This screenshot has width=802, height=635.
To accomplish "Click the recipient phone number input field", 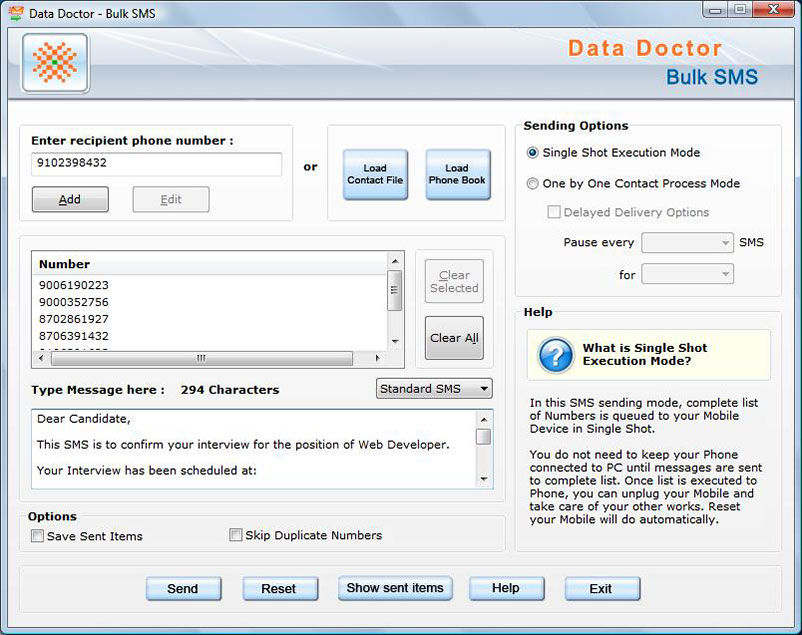I will (156, 164).
